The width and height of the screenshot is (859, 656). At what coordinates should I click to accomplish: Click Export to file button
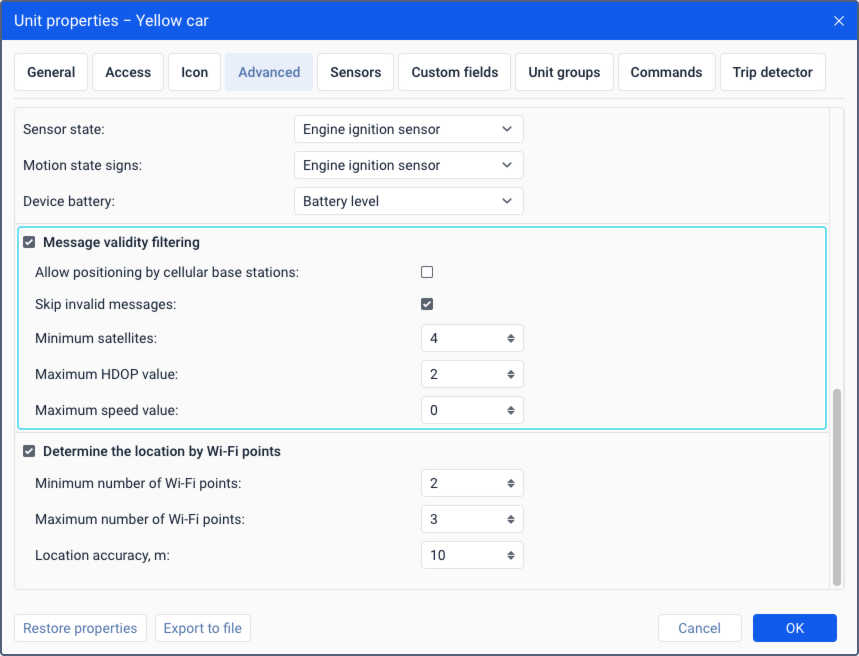pos(202,628)
